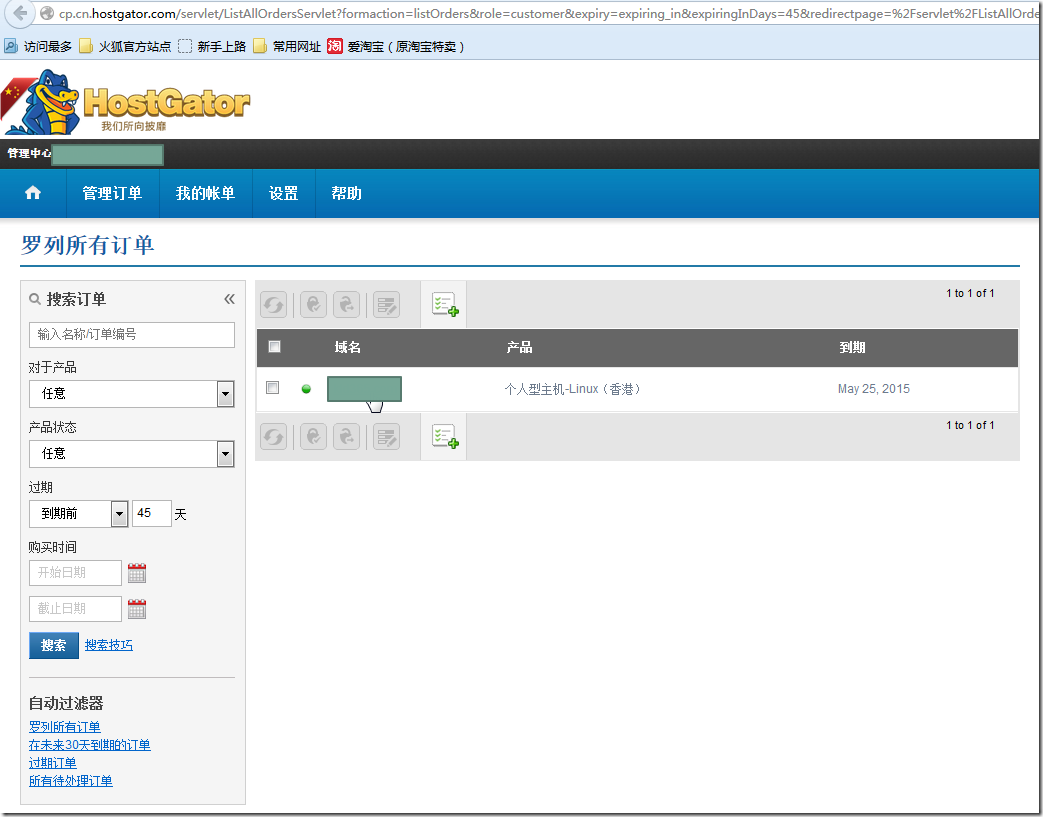Open 对于产品 dropdown

[132, 394]
